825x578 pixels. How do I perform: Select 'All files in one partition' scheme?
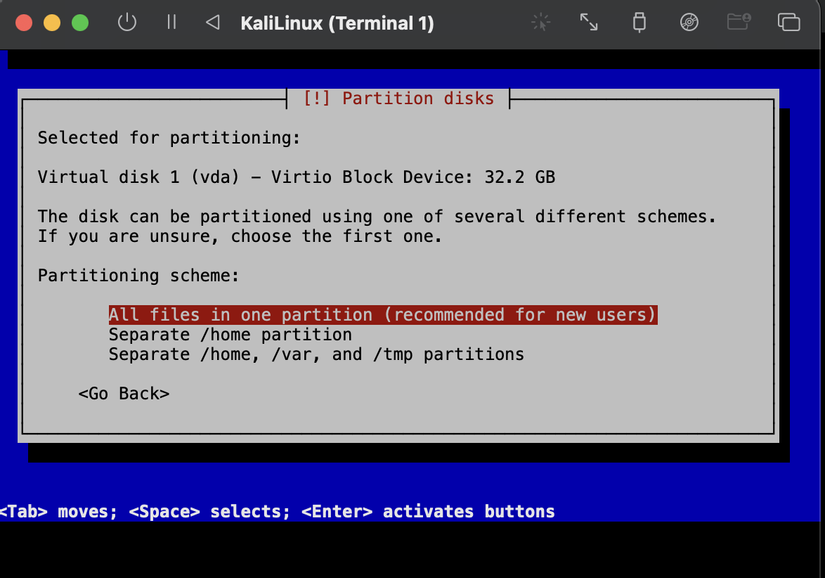pyautogui.click(x=383, y=315)
